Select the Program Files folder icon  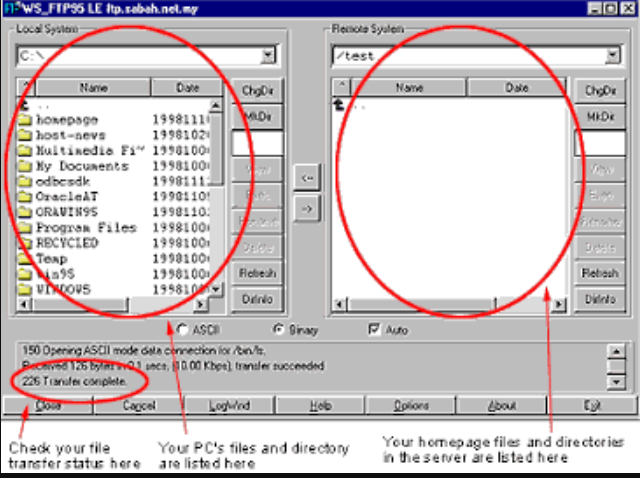pyautogui.click(x=25, y=227)
